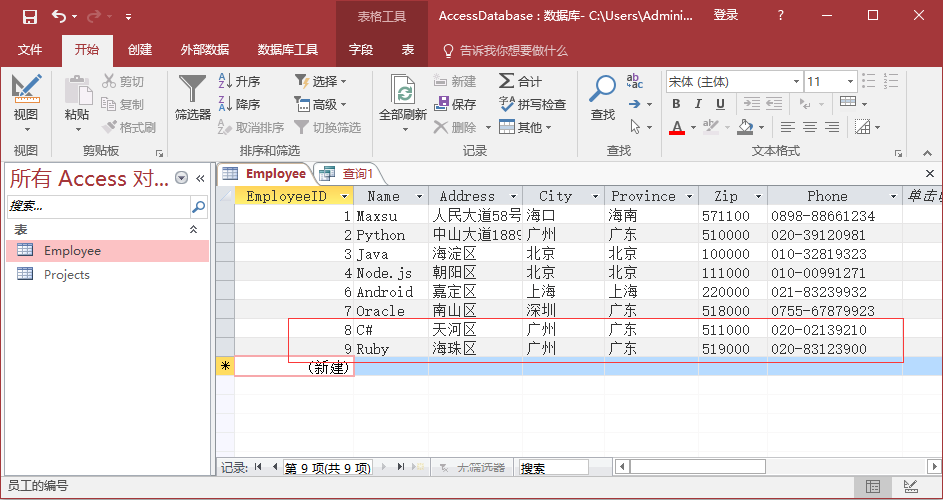Image resolution: width=943 pixels, height=500 pixels.
Task: Click the 登录 sign-in link
Action: coord(725,15)
